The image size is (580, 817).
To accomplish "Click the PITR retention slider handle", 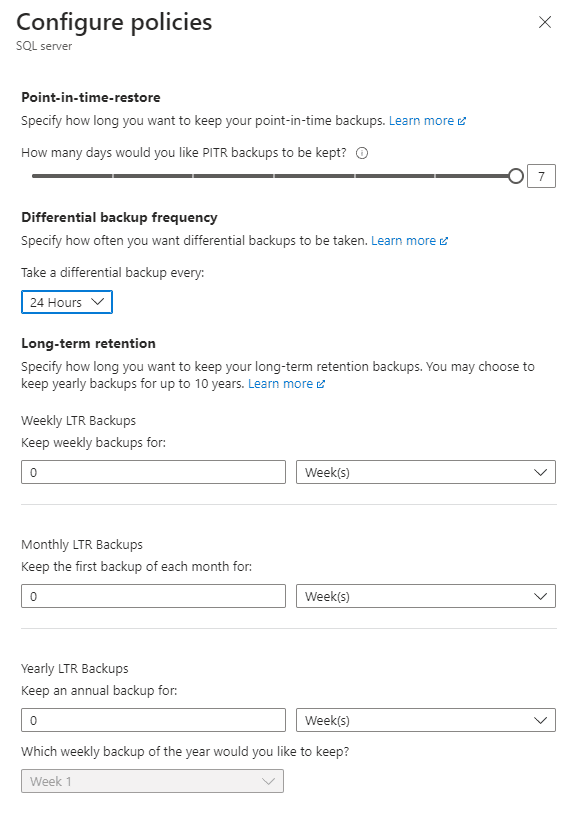I will coord(515,176).
